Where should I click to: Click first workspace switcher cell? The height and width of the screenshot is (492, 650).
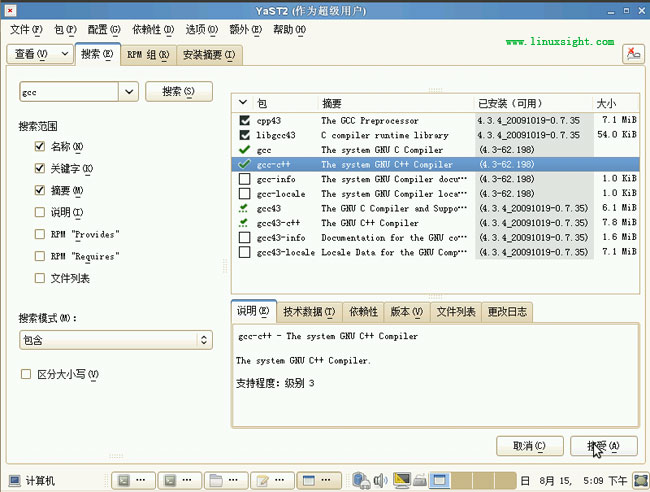(x=439, y=480)
